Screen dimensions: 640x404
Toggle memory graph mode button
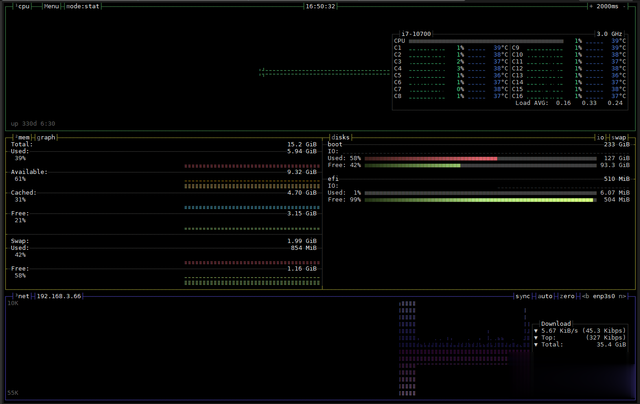tap(46, 138)
